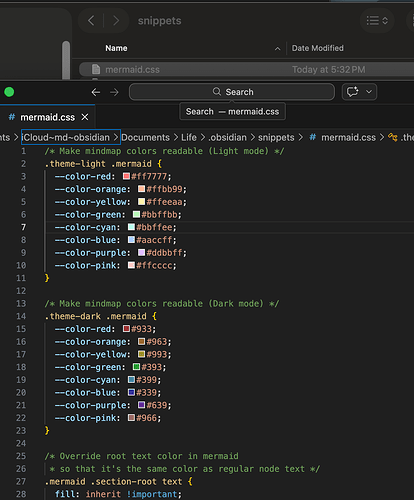Open the snippets breadcrumb segment
This screenshot has width=414, height=500.
click(x=276, y=137)
